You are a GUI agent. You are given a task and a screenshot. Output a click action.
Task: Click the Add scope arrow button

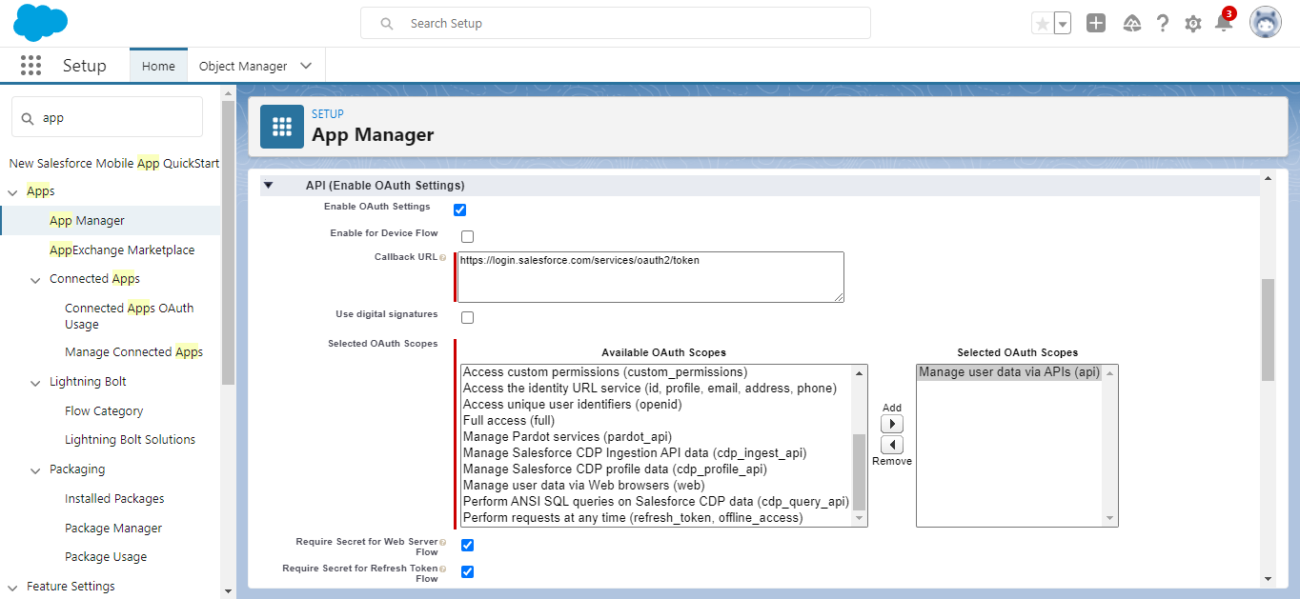point(891,424)
